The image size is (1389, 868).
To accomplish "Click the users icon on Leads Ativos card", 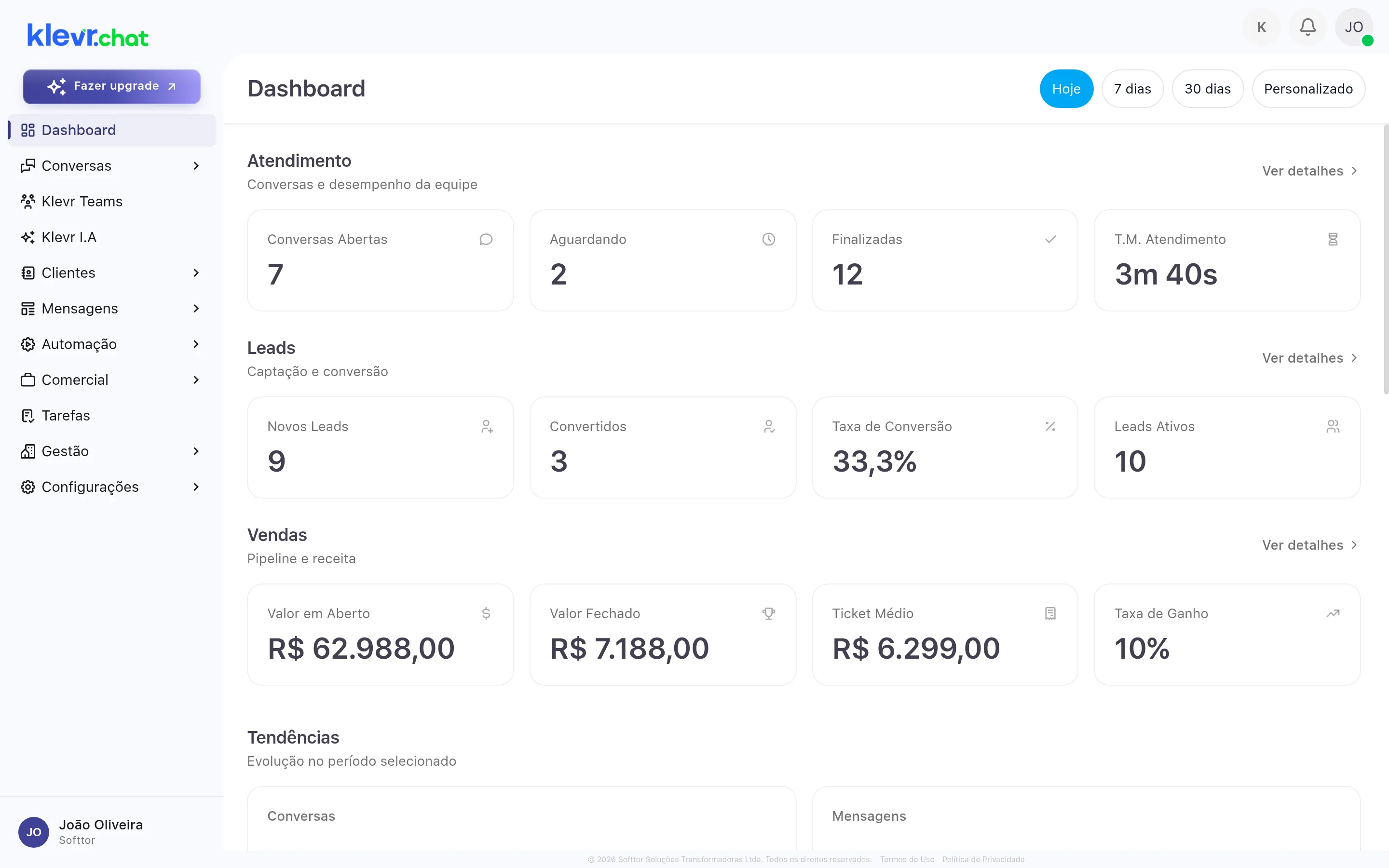I will (1333, 427).
